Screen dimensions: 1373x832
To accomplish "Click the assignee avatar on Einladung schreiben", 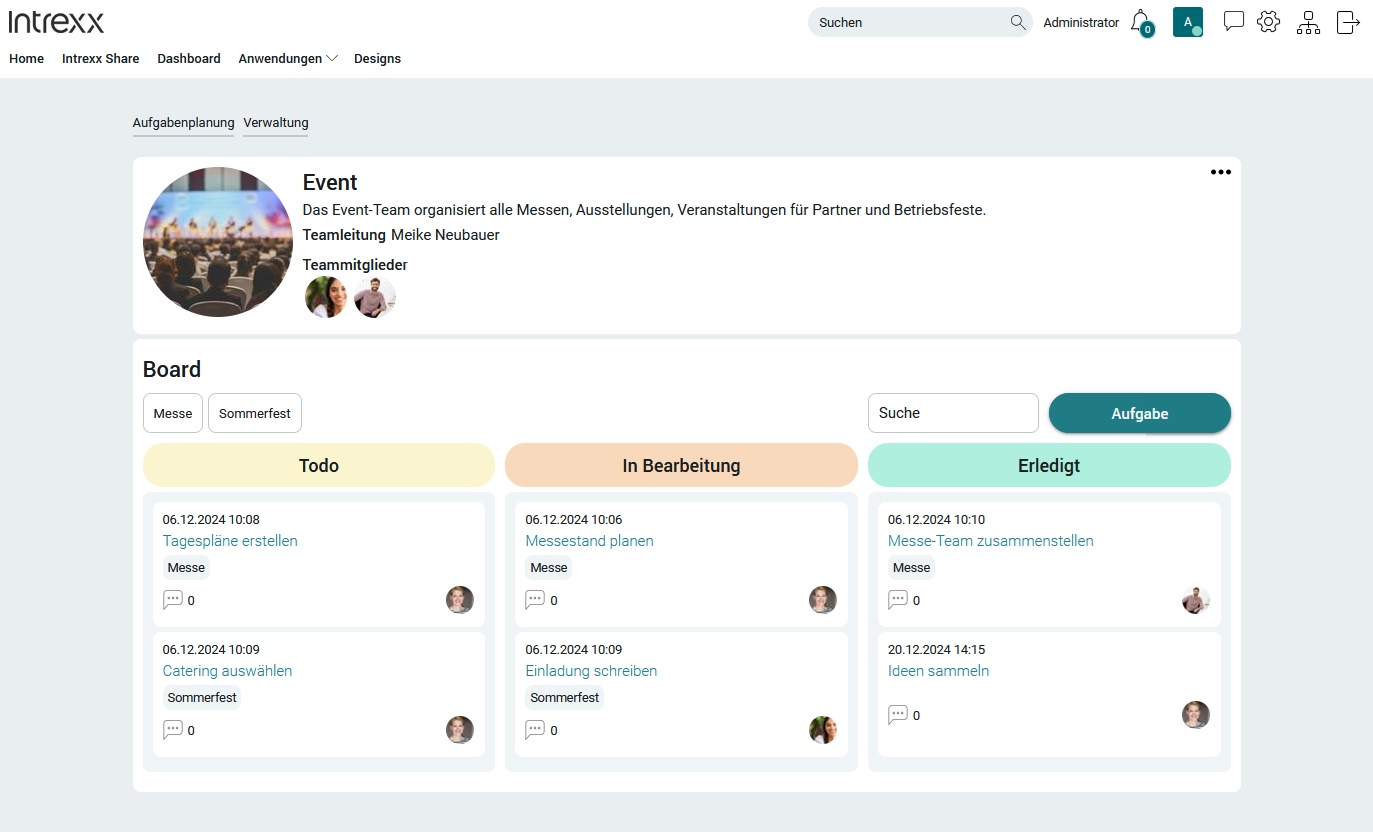I will [823, 730].
